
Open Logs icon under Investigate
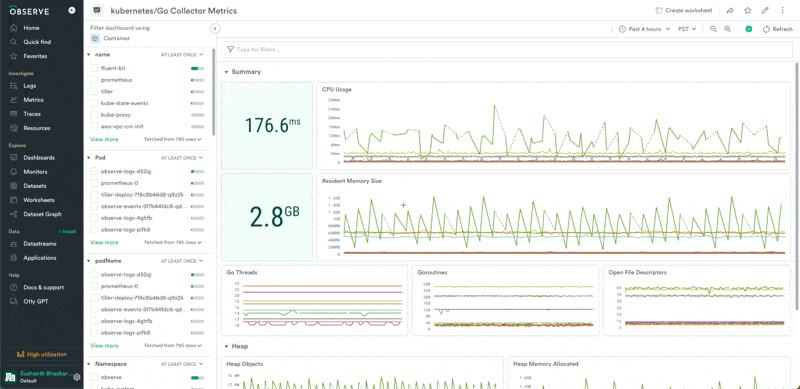coord(13,86)
